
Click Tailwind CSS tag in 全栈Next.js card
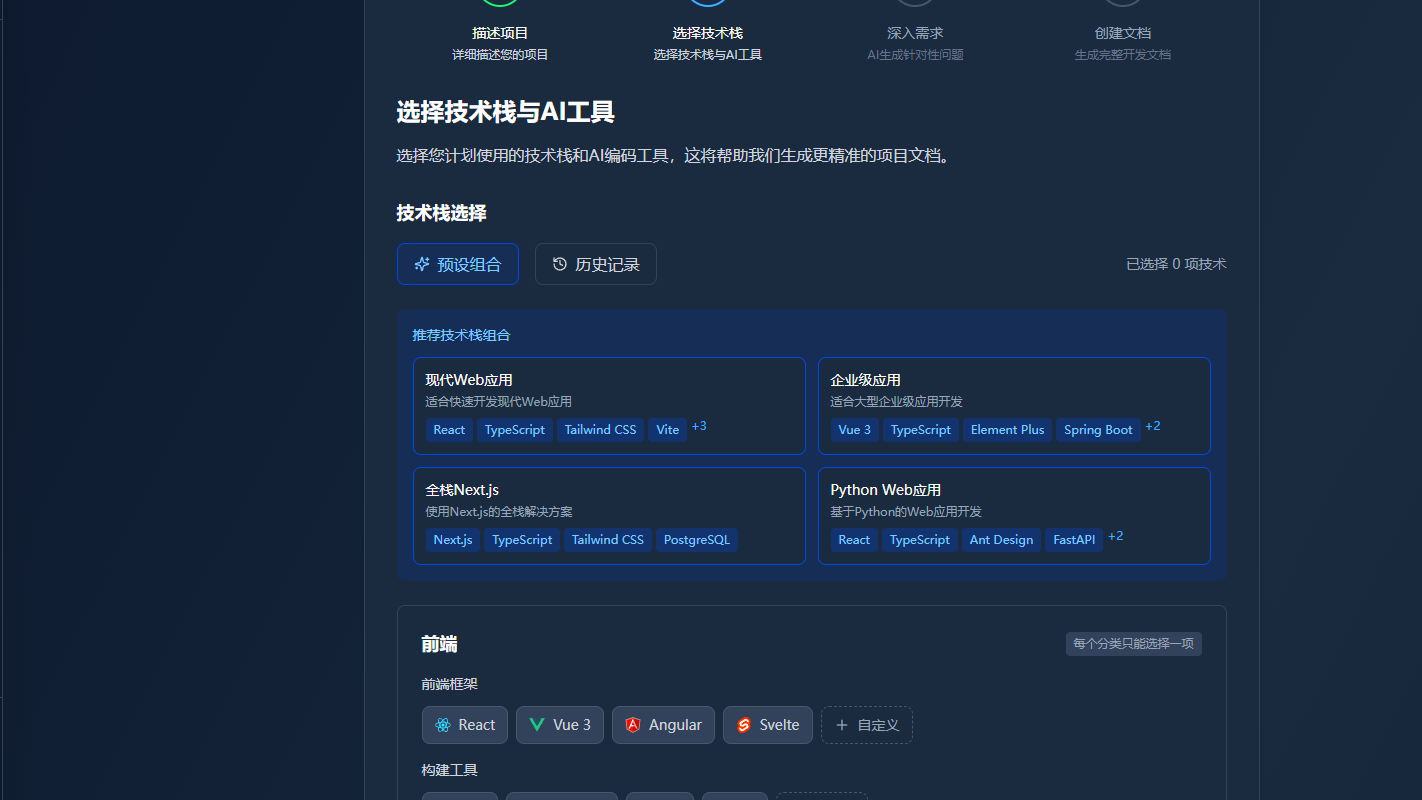[x=608, y=540]
